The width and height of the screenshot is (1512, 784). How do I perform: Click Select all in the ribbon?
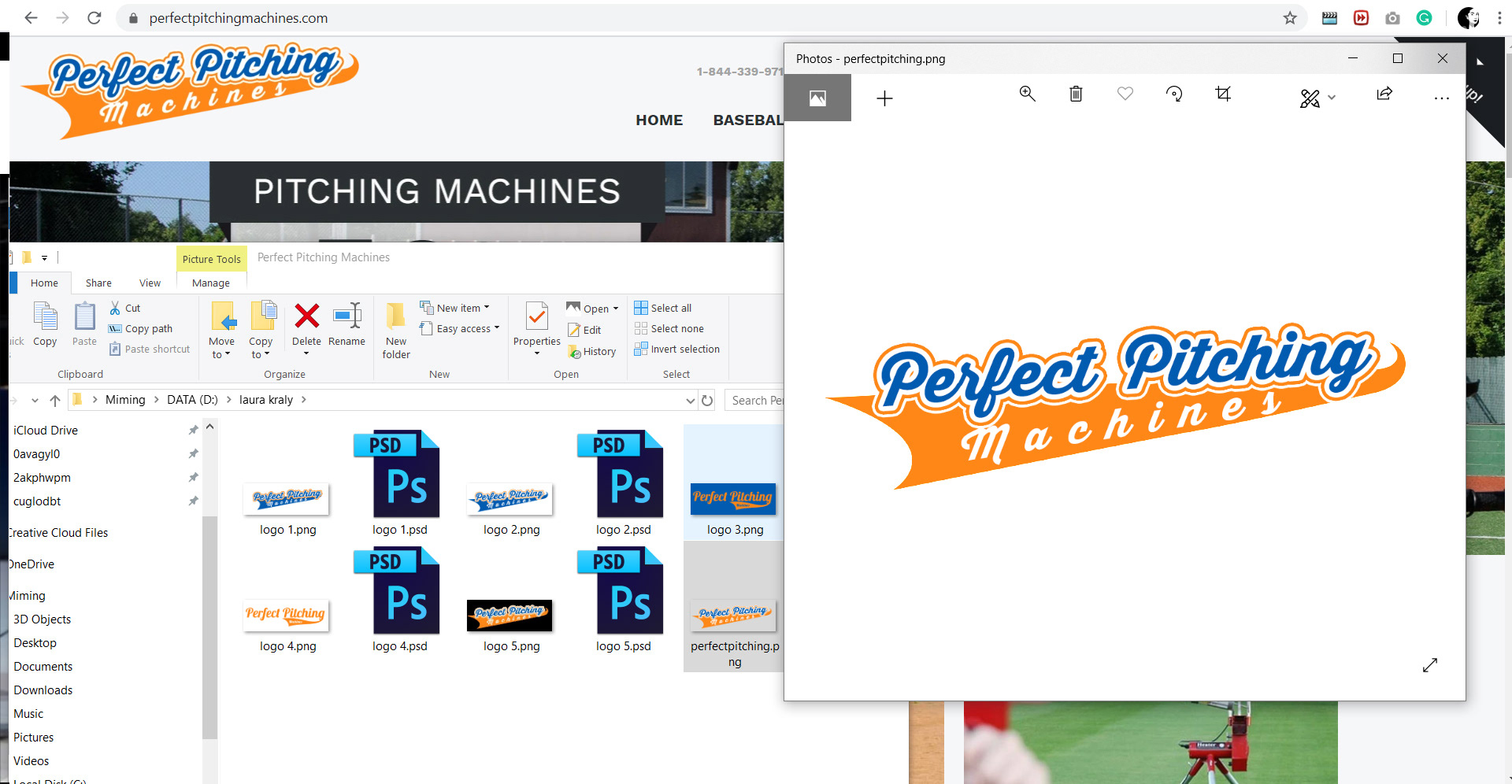point(663,308)
